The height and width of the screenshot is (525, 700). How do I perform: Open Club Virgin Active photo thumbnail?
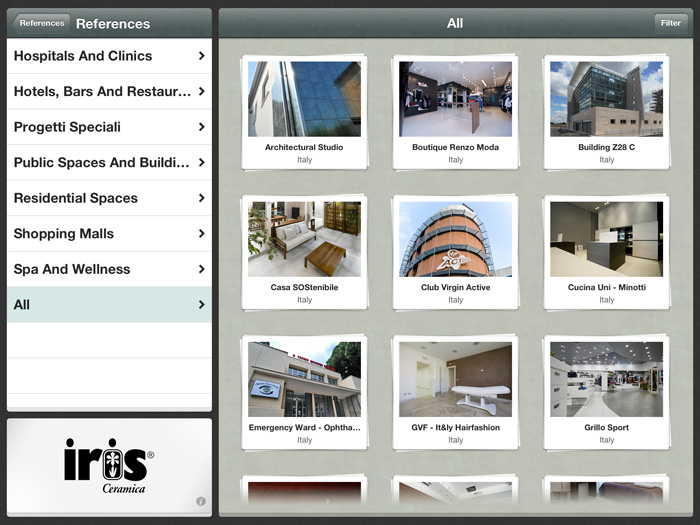coord(455,239)
